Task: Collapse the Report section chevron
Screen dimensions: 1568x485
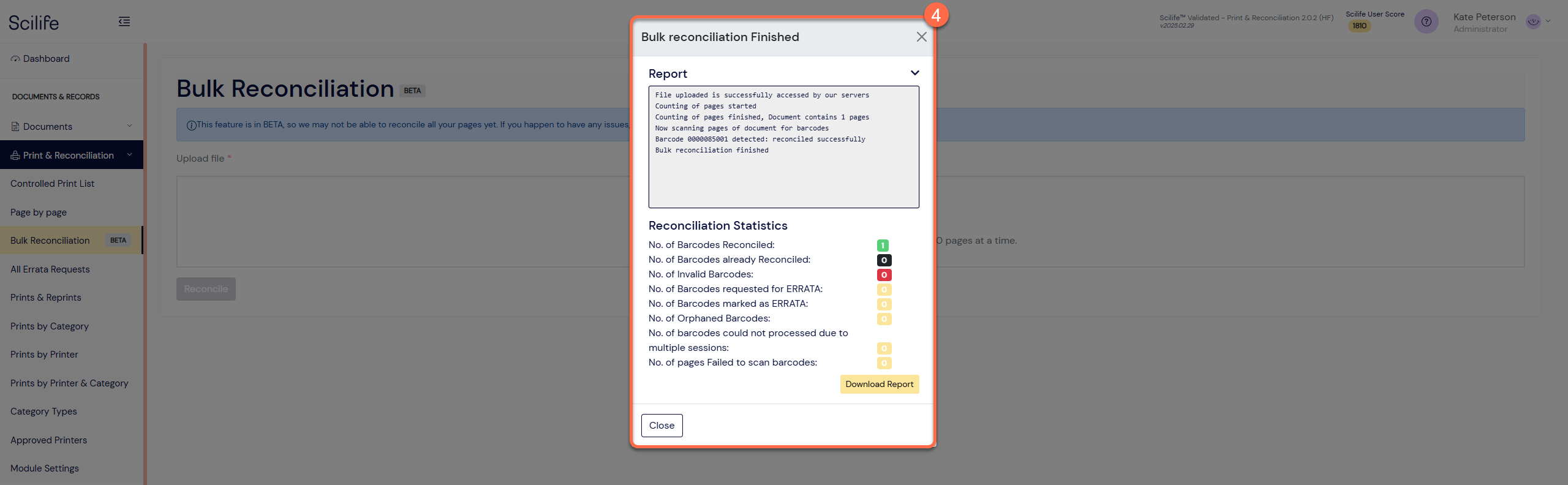Action: click(x=914, y=73)
